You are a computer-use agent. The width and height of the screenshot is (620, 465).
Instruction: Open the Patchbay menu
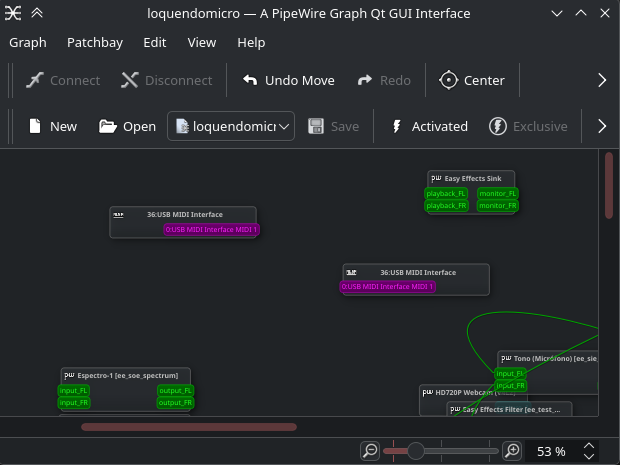point(95,43)
